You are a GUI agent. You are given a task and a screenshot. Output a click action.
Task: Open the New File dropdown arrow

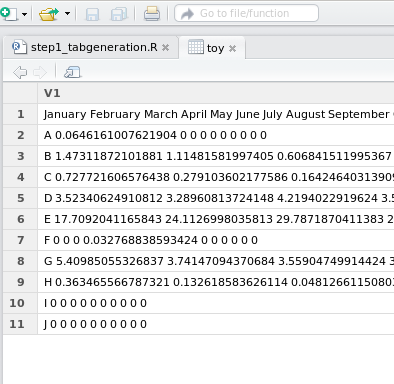click(24, 14)
